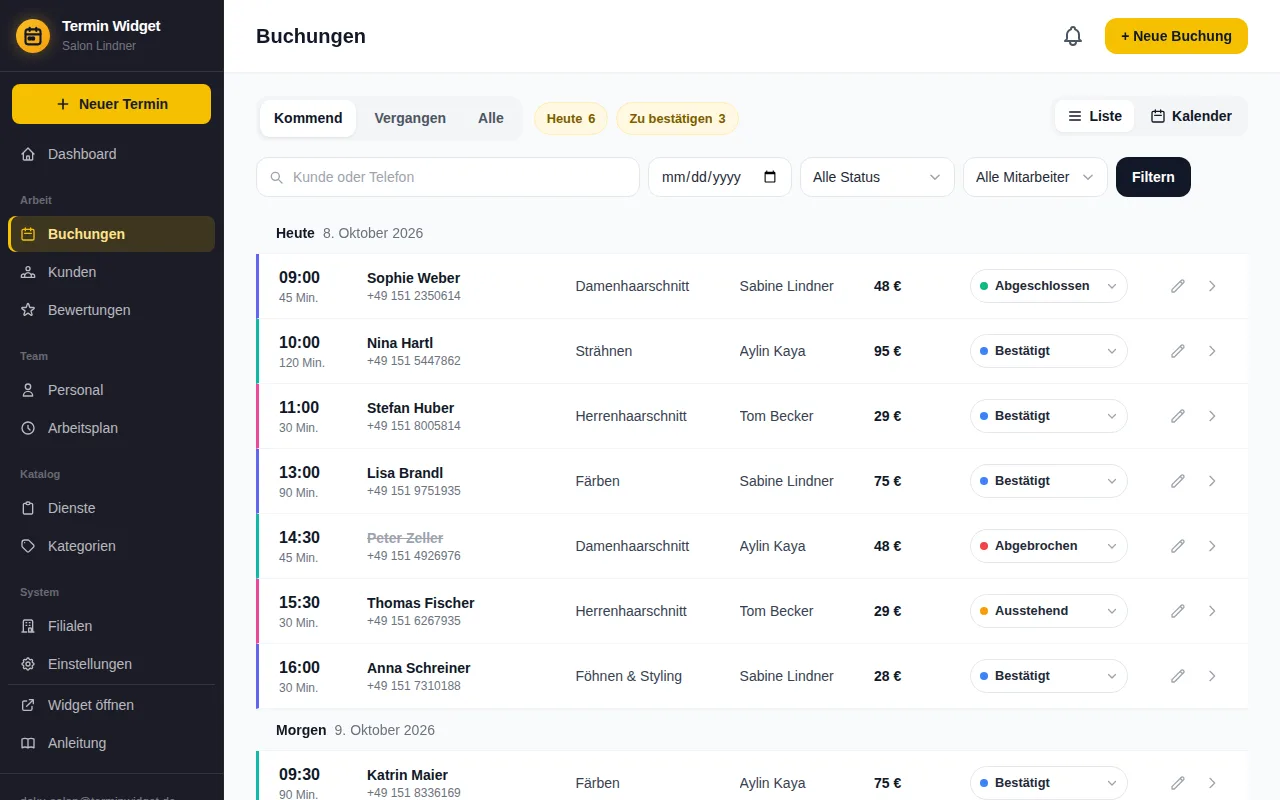Open Peter Zeller booking details chevron
This screenshot has height=800, width=1280.
[x=1212, y=546]
